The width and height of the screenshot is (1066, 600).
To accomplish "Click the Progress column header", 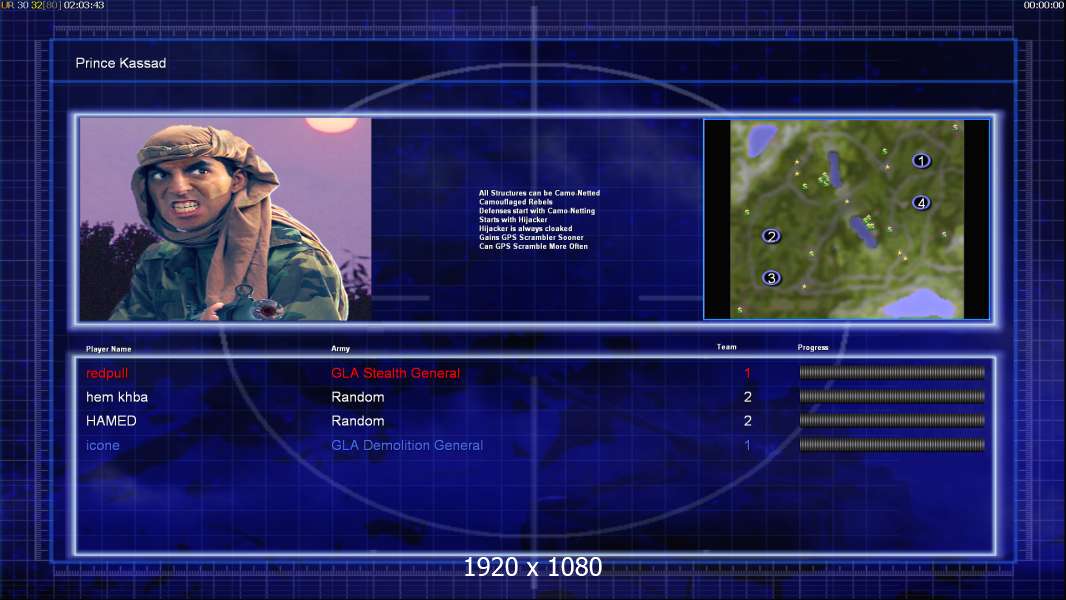I will (x=813, y=347).
